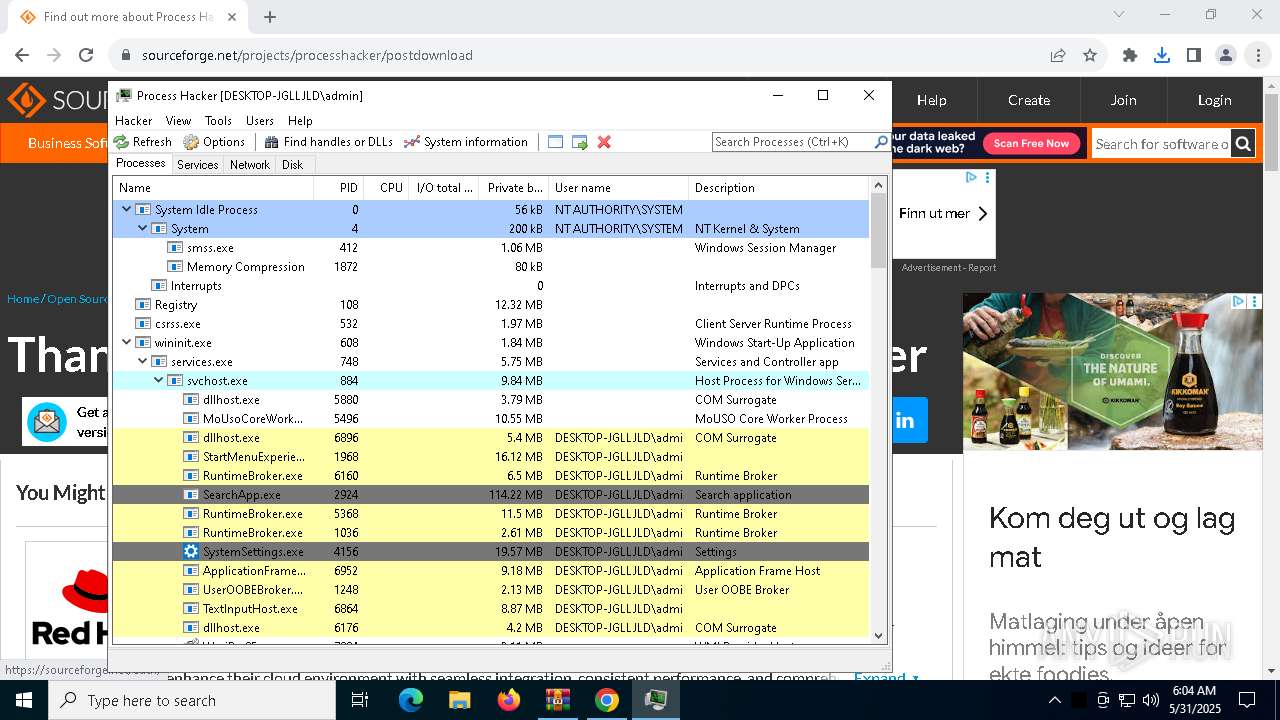Click the SystemSettings.exe gear icon
This screenshot has height=720, width=1280.
191,552
